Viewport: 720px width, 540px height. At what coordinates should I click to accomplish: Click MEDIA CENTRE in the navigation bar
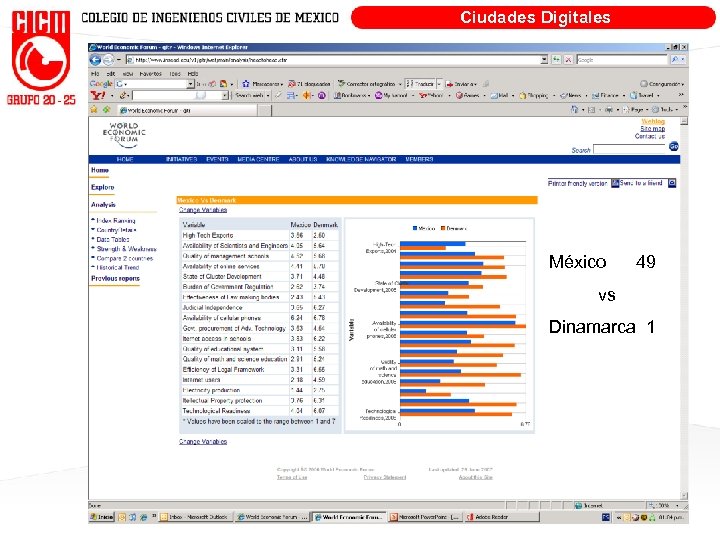(x=258, y=159)
